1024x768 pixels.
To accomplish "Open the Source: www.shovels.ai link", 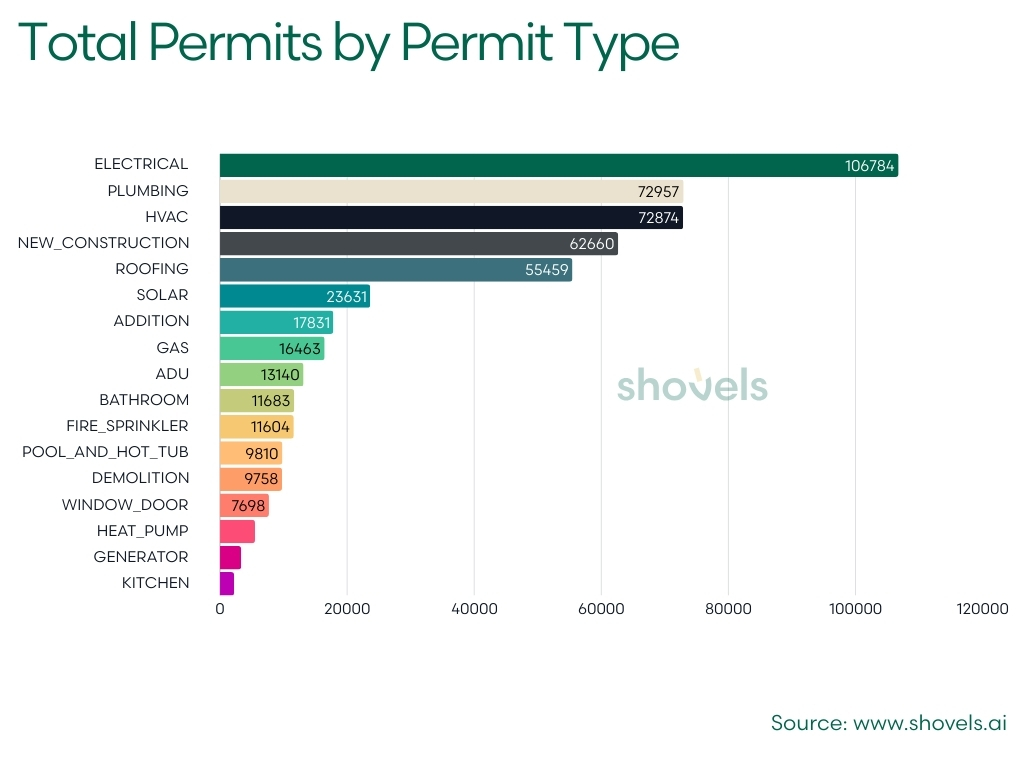I will [889, 724].
